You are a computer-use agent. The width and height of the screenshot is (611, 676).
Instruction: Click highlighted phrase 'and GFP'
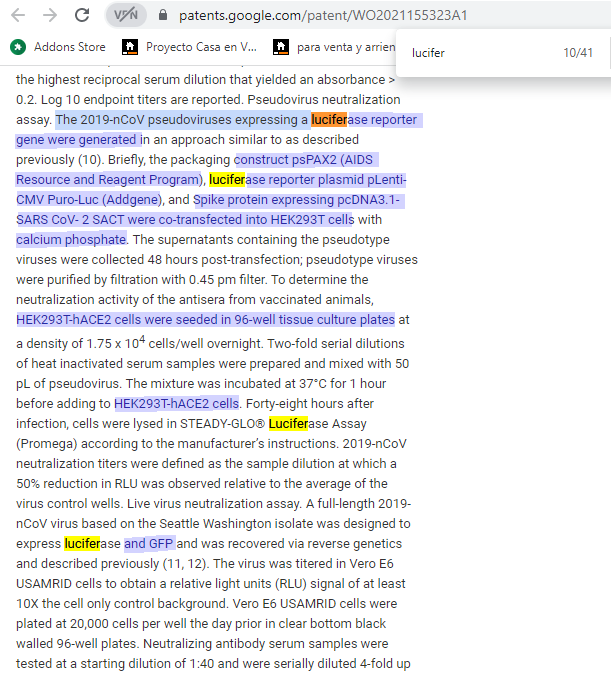click(149, 543)
